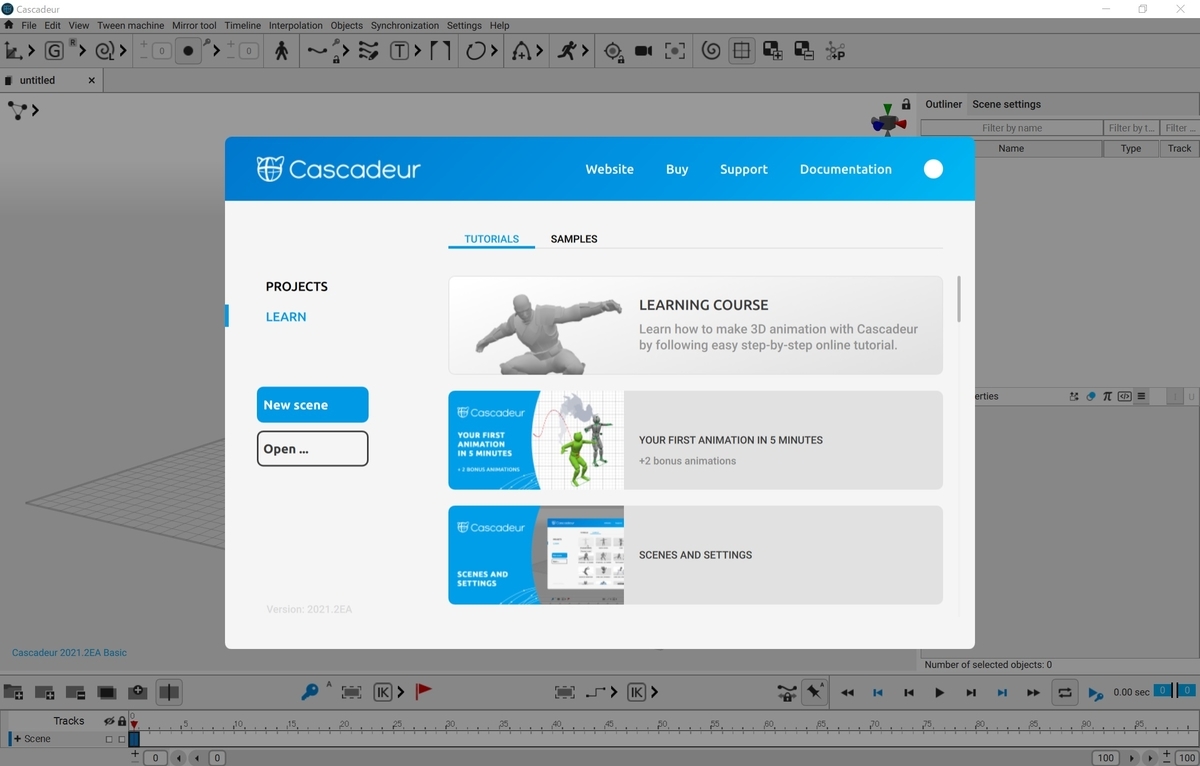This screenshot has height=766, width=1200.
Task: Click the local rotation spiral icon
Action: click(x=105, y=50)
